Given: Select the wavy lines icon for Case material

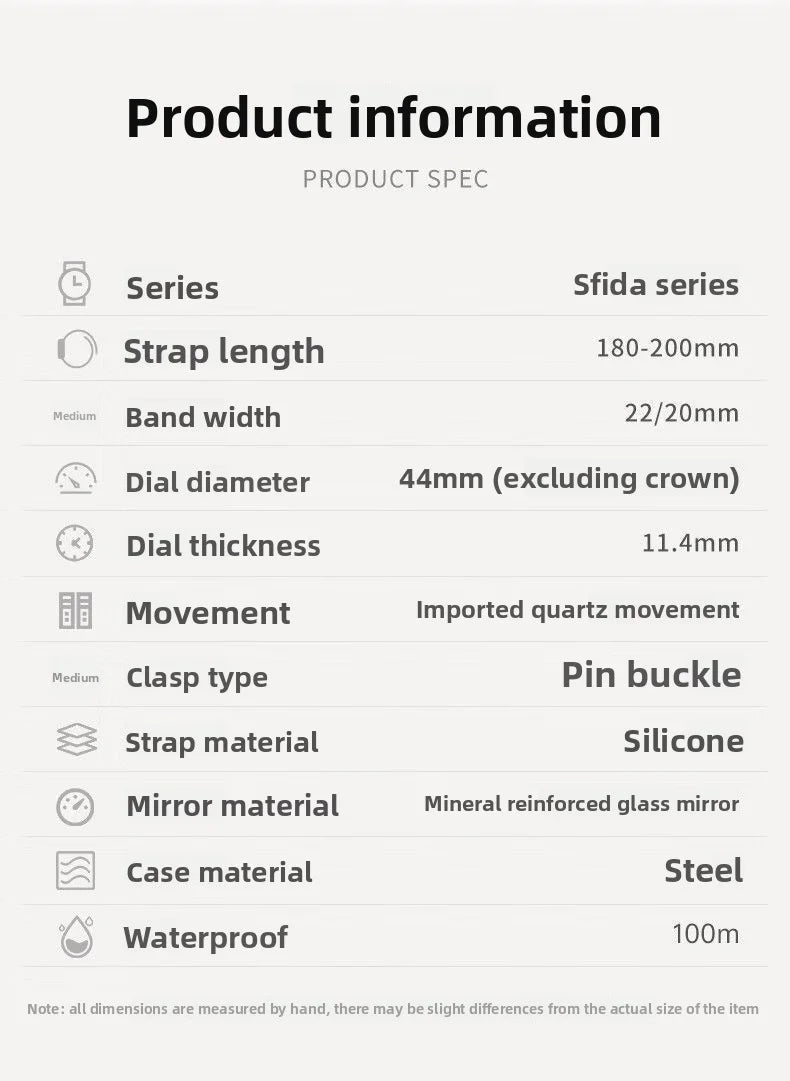Looking at the screenshot, I should [x=75, y=871].
